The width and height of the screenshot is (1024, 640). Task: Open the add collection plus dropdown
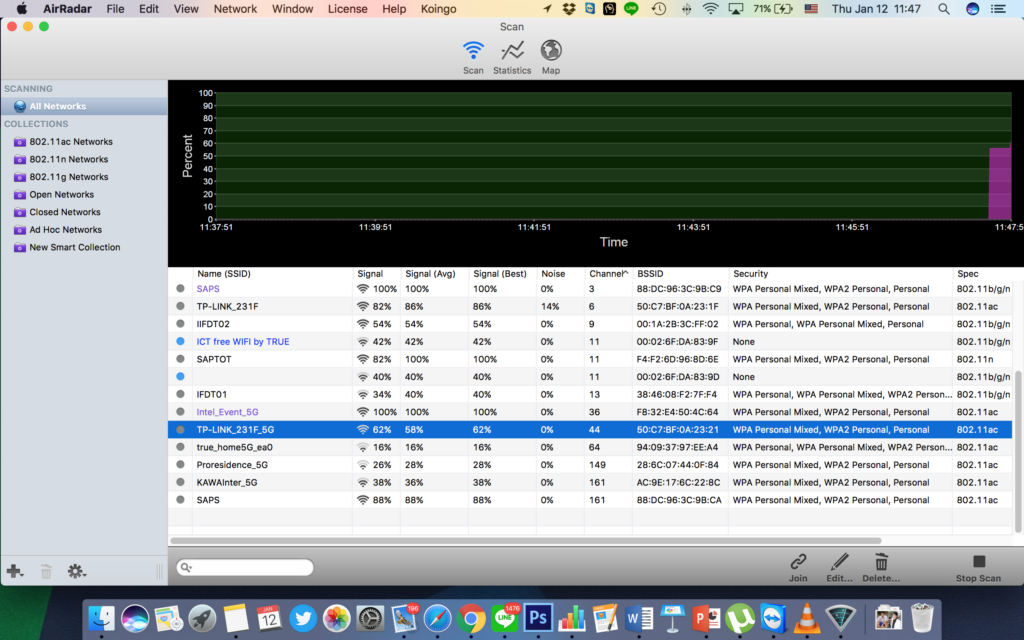click(x=15, y=572)
